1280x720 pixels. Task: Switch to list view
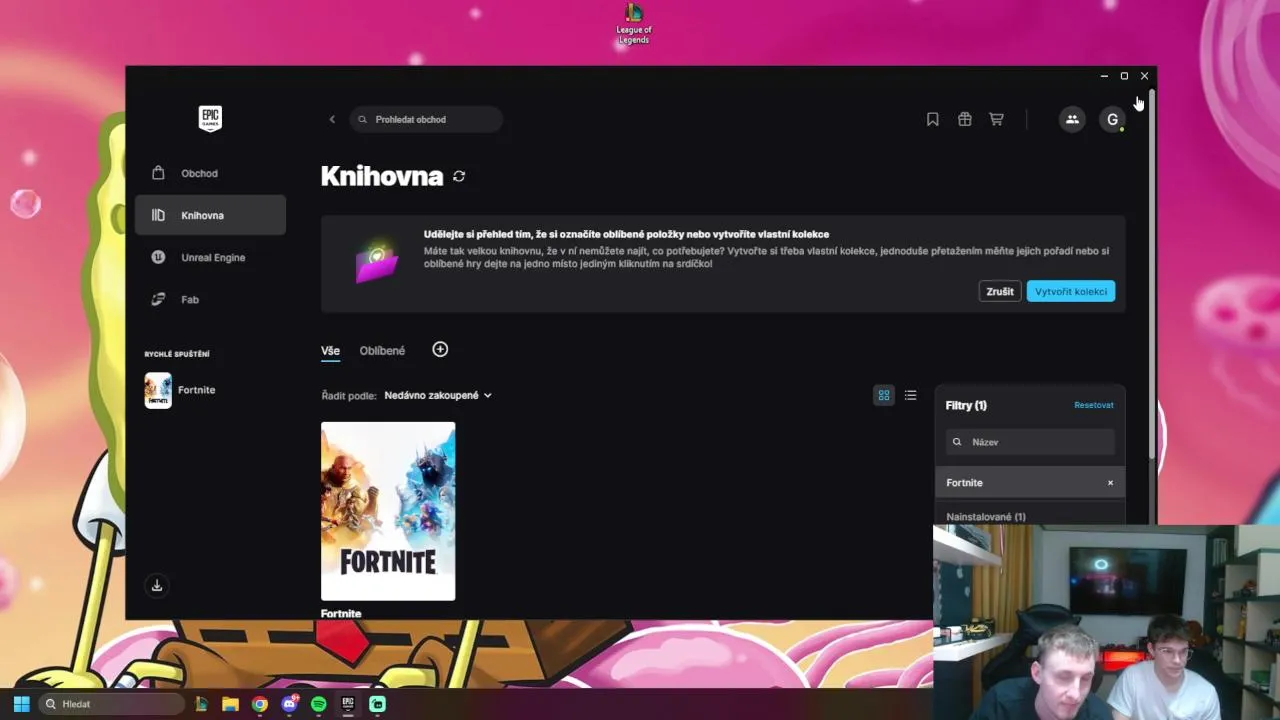(910, 395)
